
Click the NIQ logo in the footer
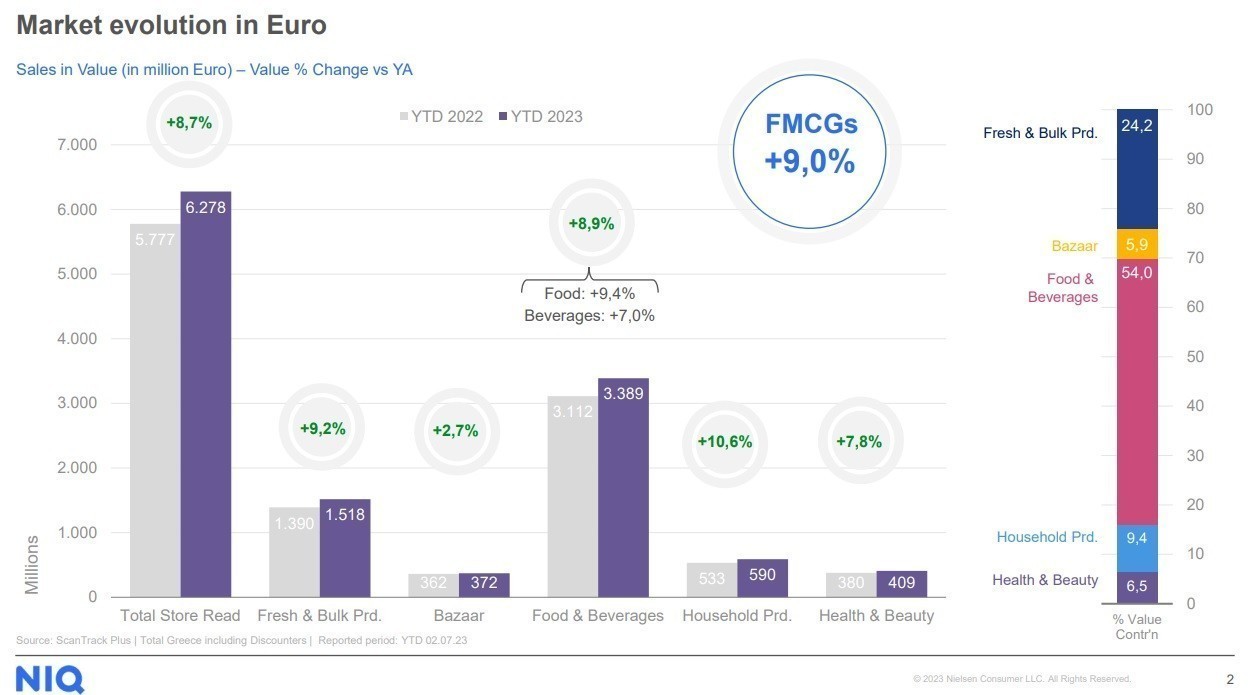(50, 678)
